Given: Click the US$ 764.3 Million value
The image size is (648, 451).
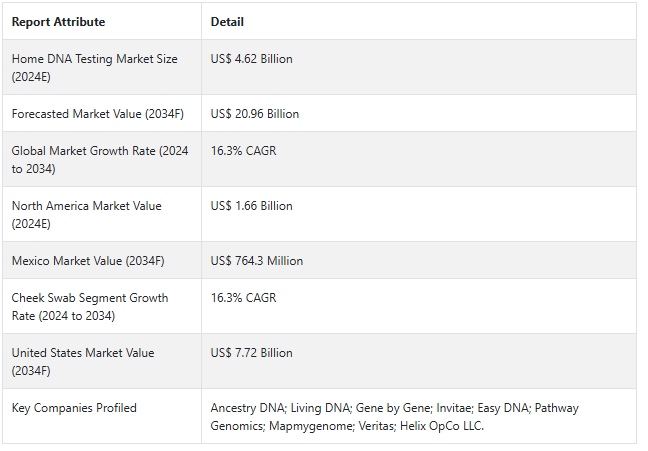Looking at the screenshot, I should point(257,261).
